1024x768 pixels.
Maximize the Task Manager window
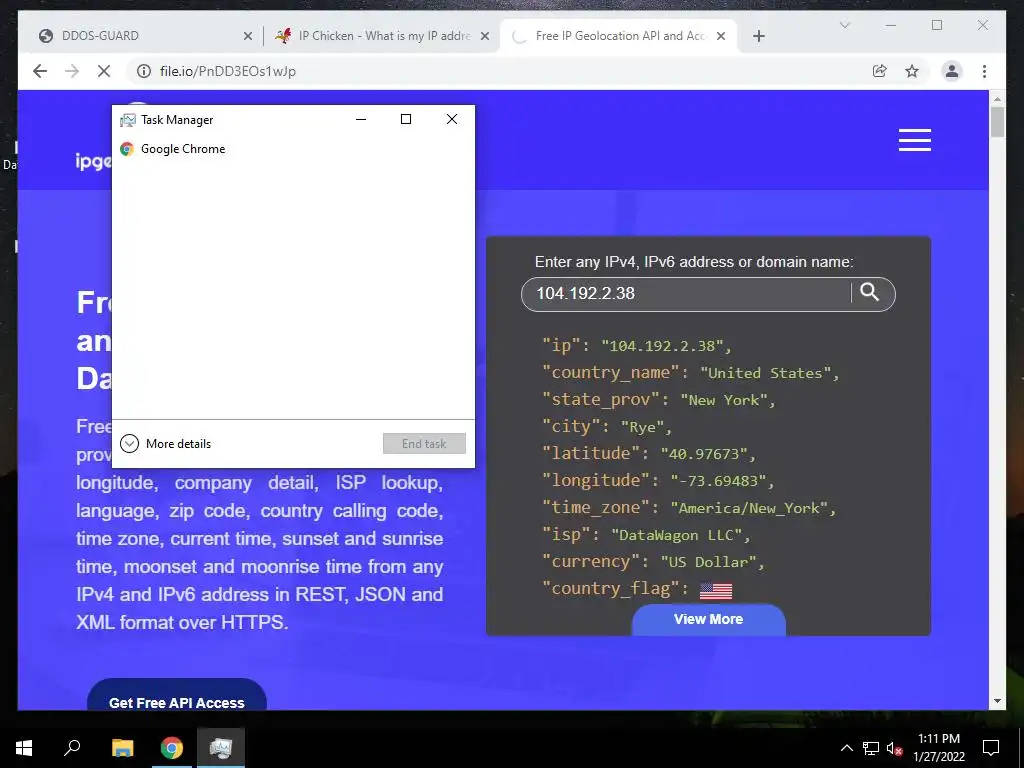click(x=406, y=120)
